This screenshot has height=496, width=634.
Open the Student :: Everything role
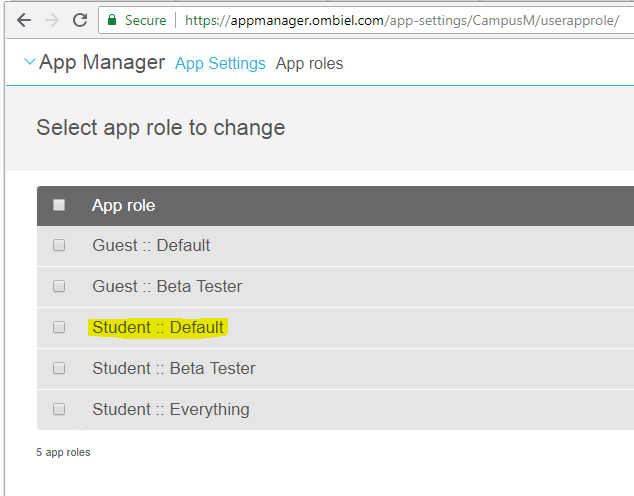171,409
